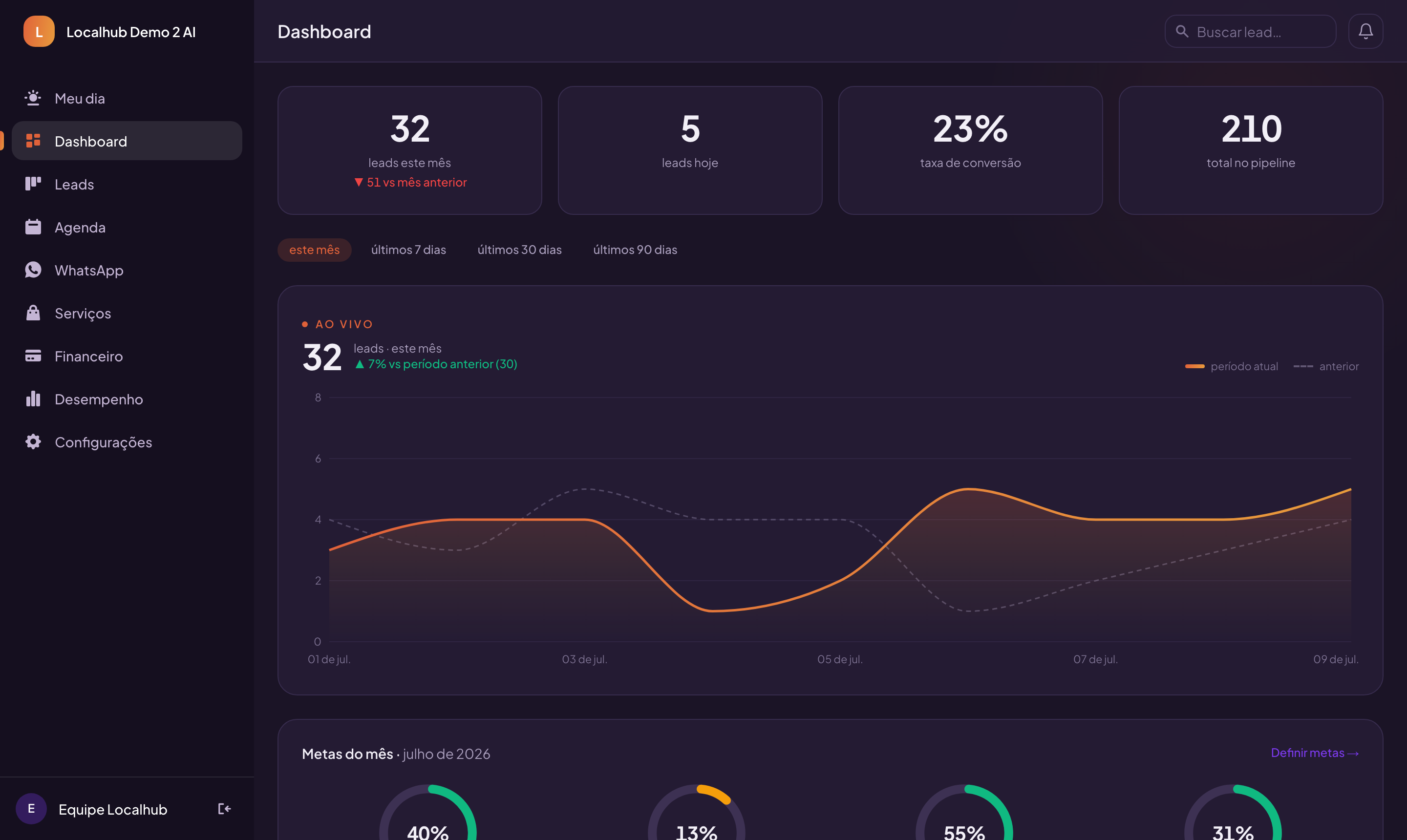Screen dimensions: 1407x840
Task: Click the 55% goal progress ring
Action: tap(964, 812)
